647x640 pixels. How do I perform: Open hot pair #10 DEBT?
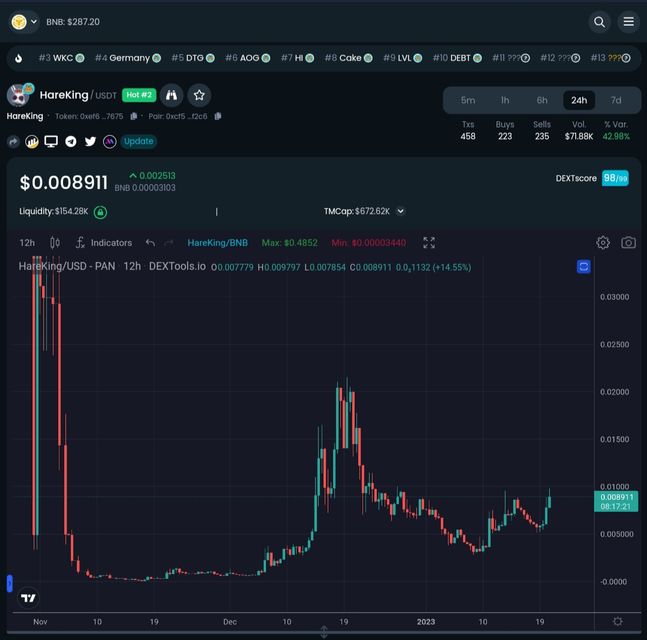click(x=457, y=58)
